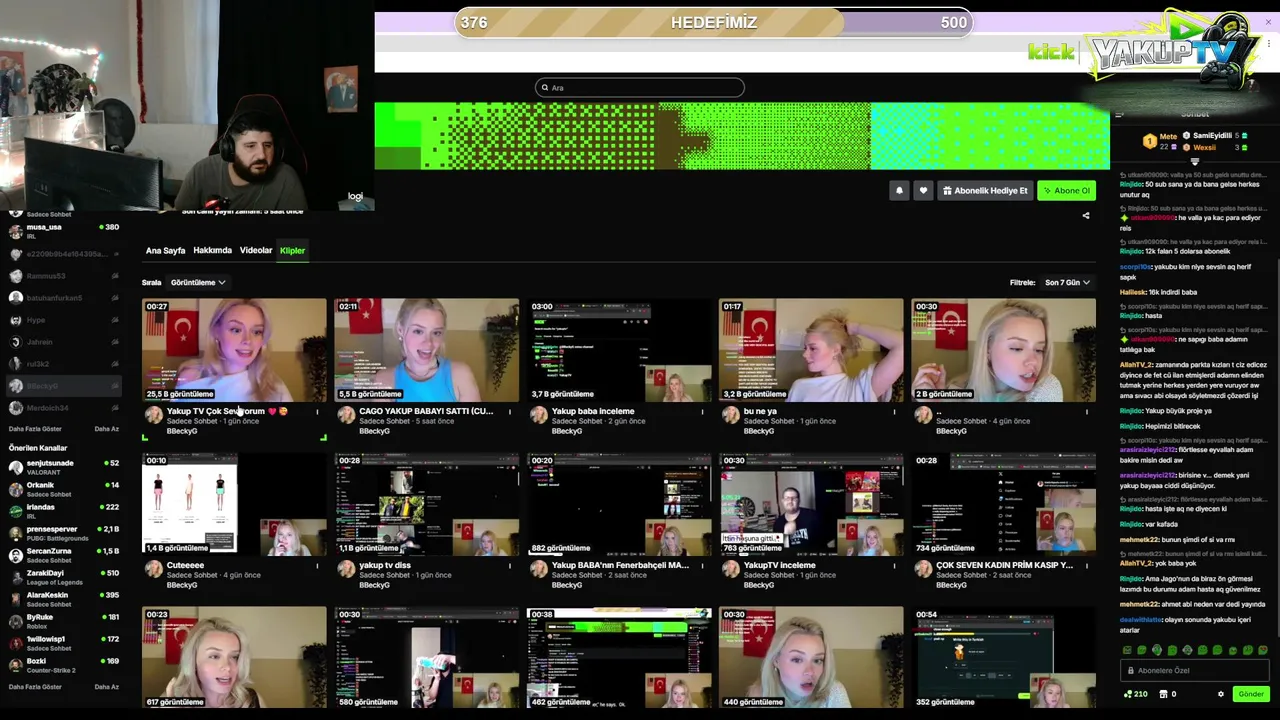Open musa_usa channel avatar in sidebar
The image size is (1280, 720).
pyautogui.click(x=16, y=231)
